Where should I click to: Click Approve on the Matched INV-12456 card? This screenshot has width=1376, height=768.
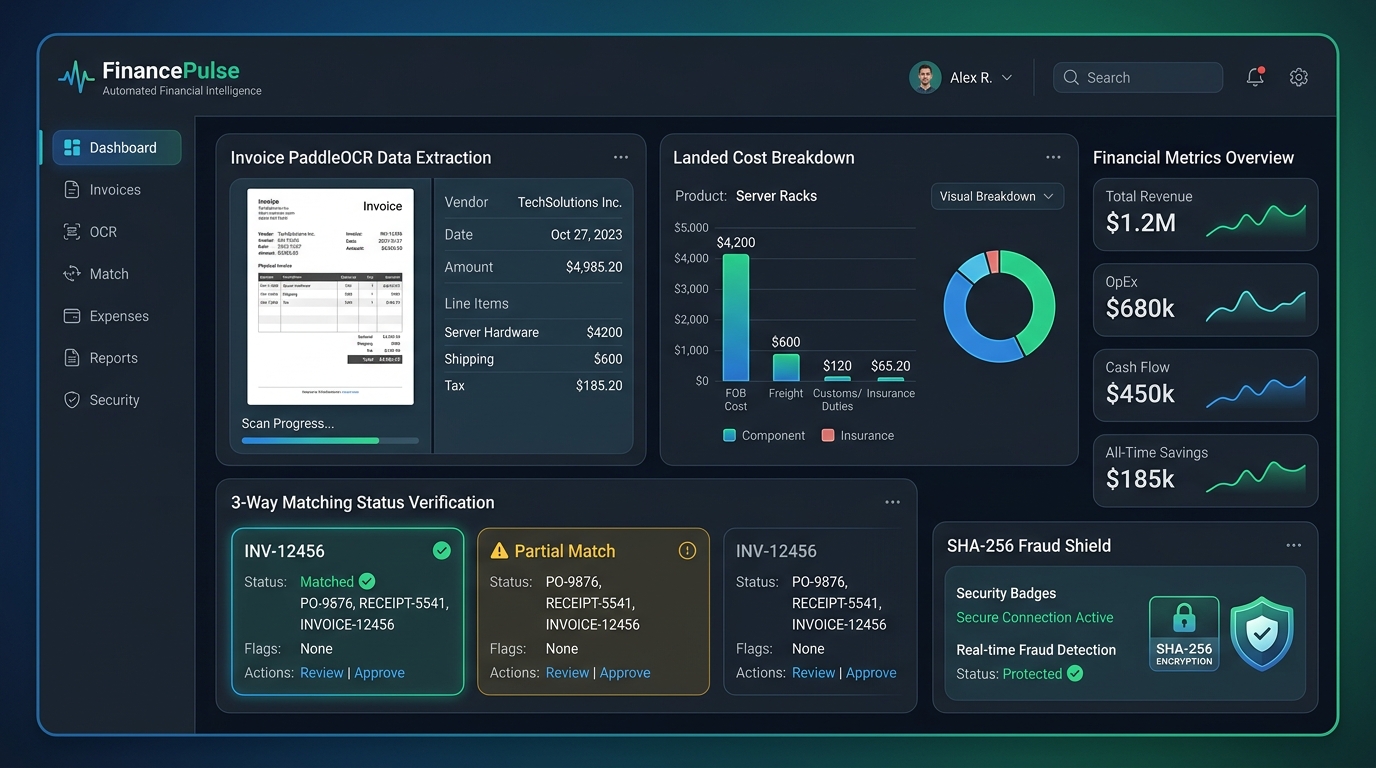(379, 673)
